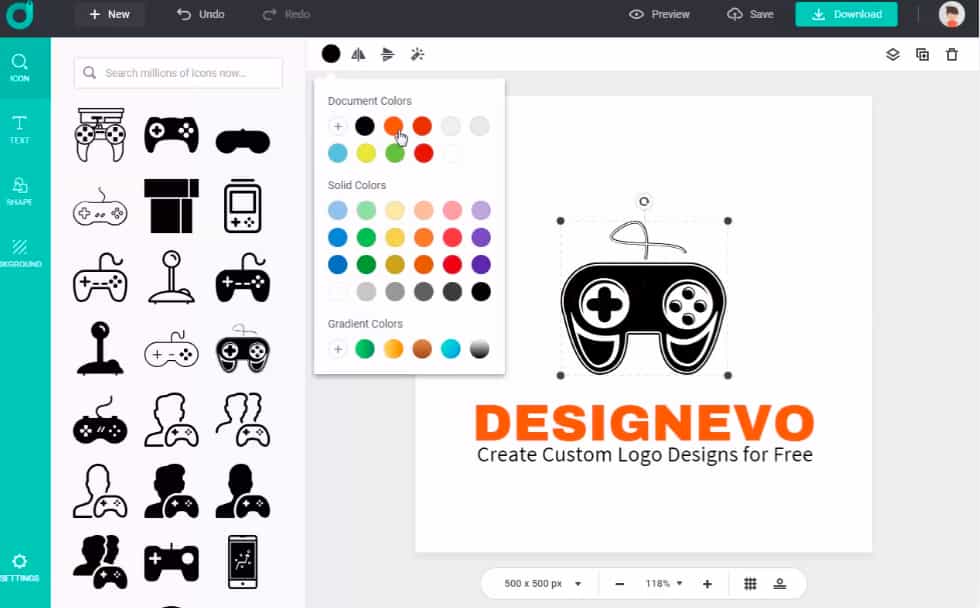Toggle the alignment guide button beside the grid
This screenshot has width=980, height=608.
779,584
